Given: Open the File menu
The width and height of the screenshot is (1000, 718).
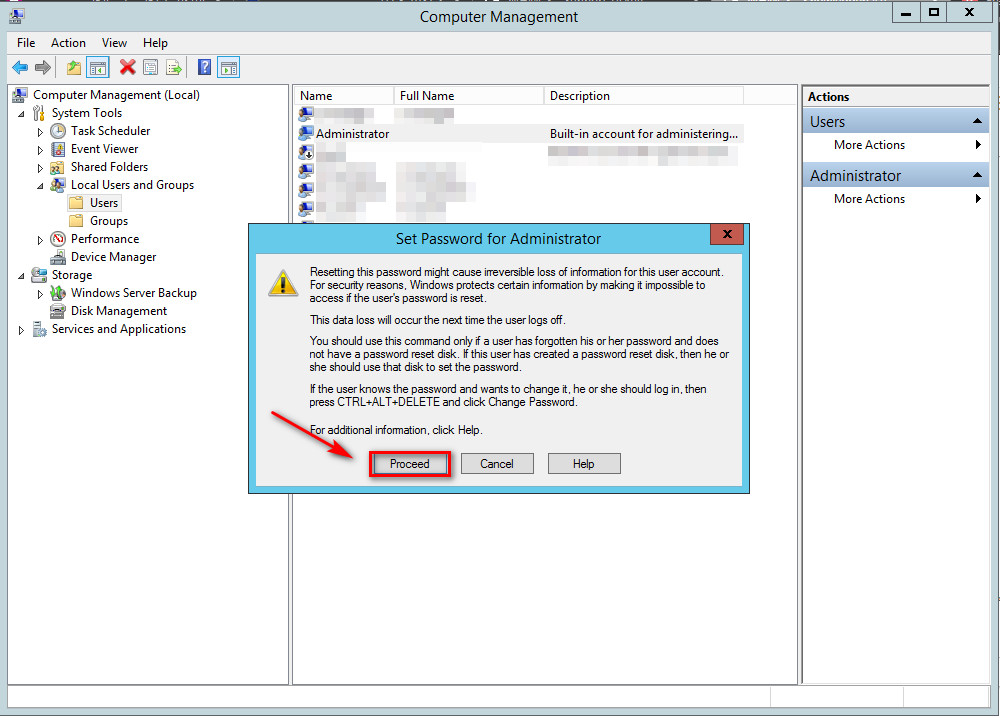Looking at the screenshot, I should [26, 43].
